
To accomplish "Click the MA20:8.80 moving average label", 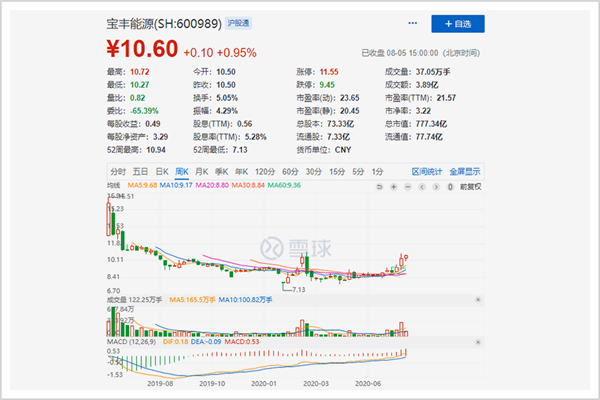I will [x=212, y=185].
